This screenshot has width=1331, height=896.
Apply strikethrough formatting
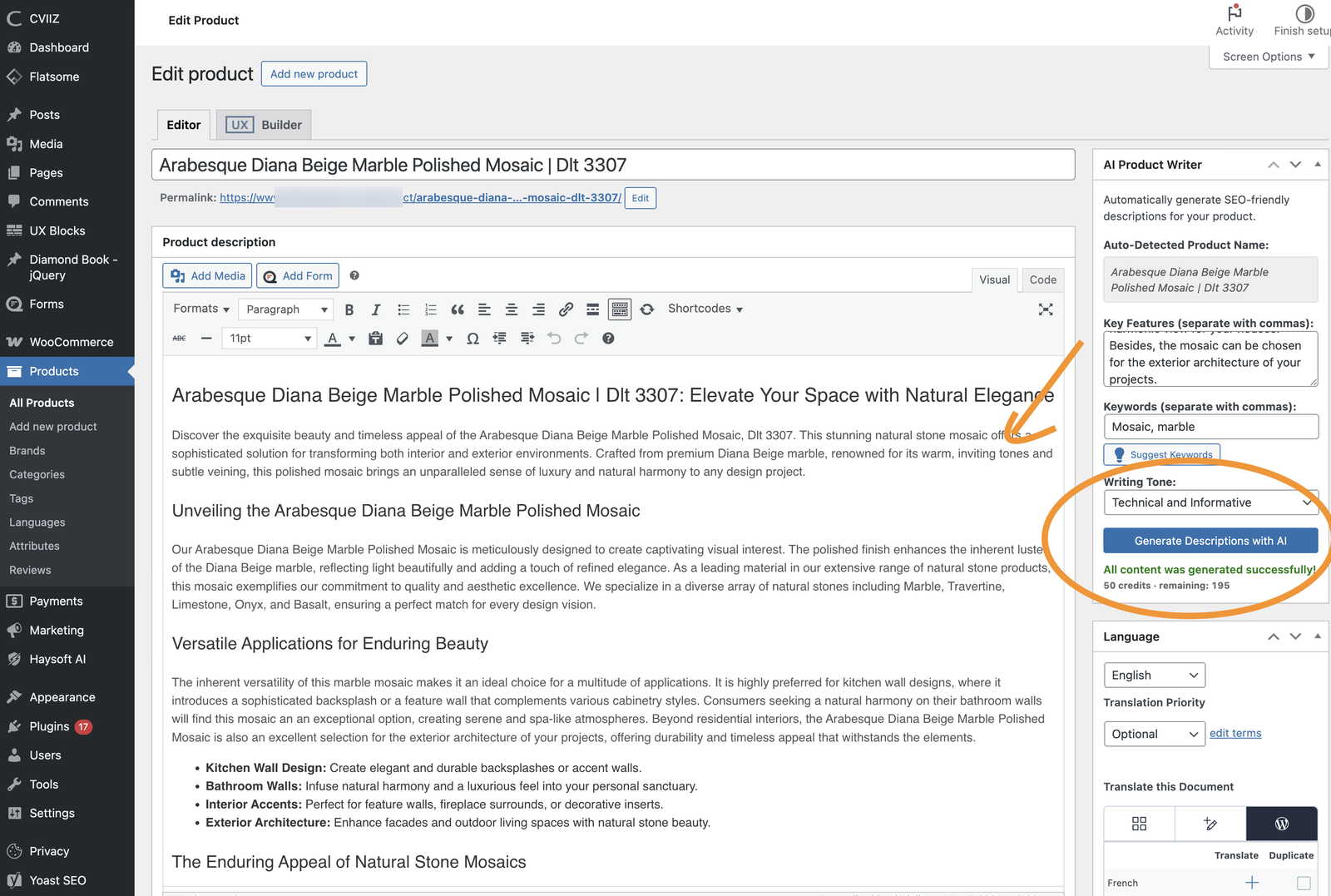coord(179,339)
